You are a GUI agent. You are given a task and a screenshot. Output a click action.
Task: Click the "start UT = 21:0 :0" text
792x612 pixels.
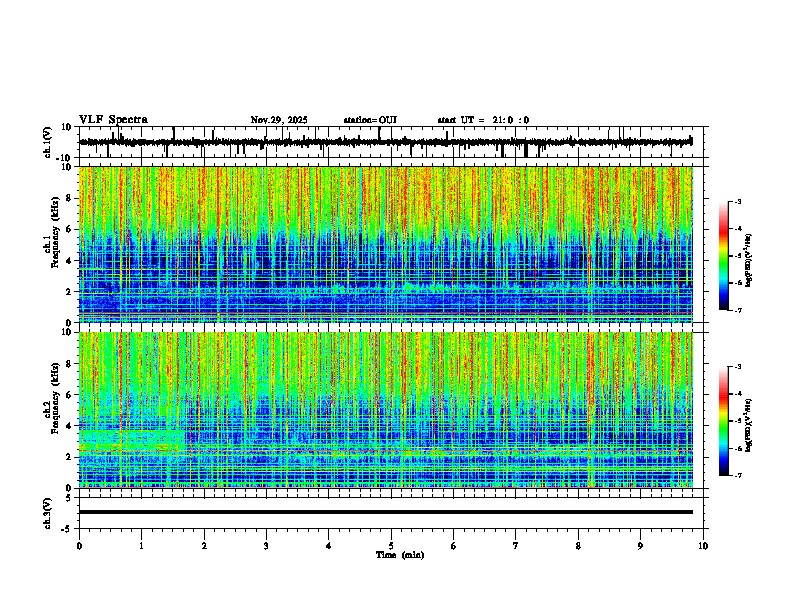tap(483, 120)
